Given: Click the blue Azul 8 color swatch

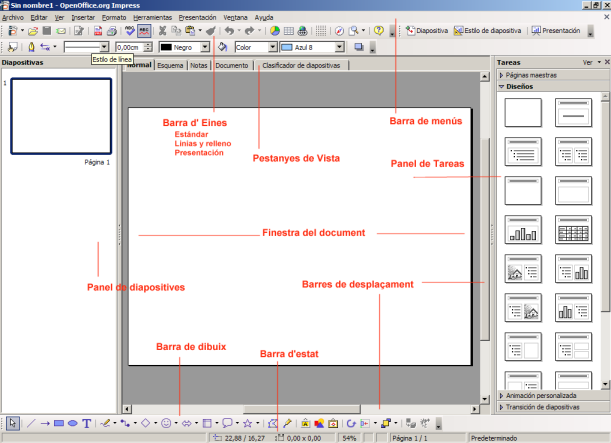Looking at the screenshot, I should pyautogui.click(x=287, y=47).
